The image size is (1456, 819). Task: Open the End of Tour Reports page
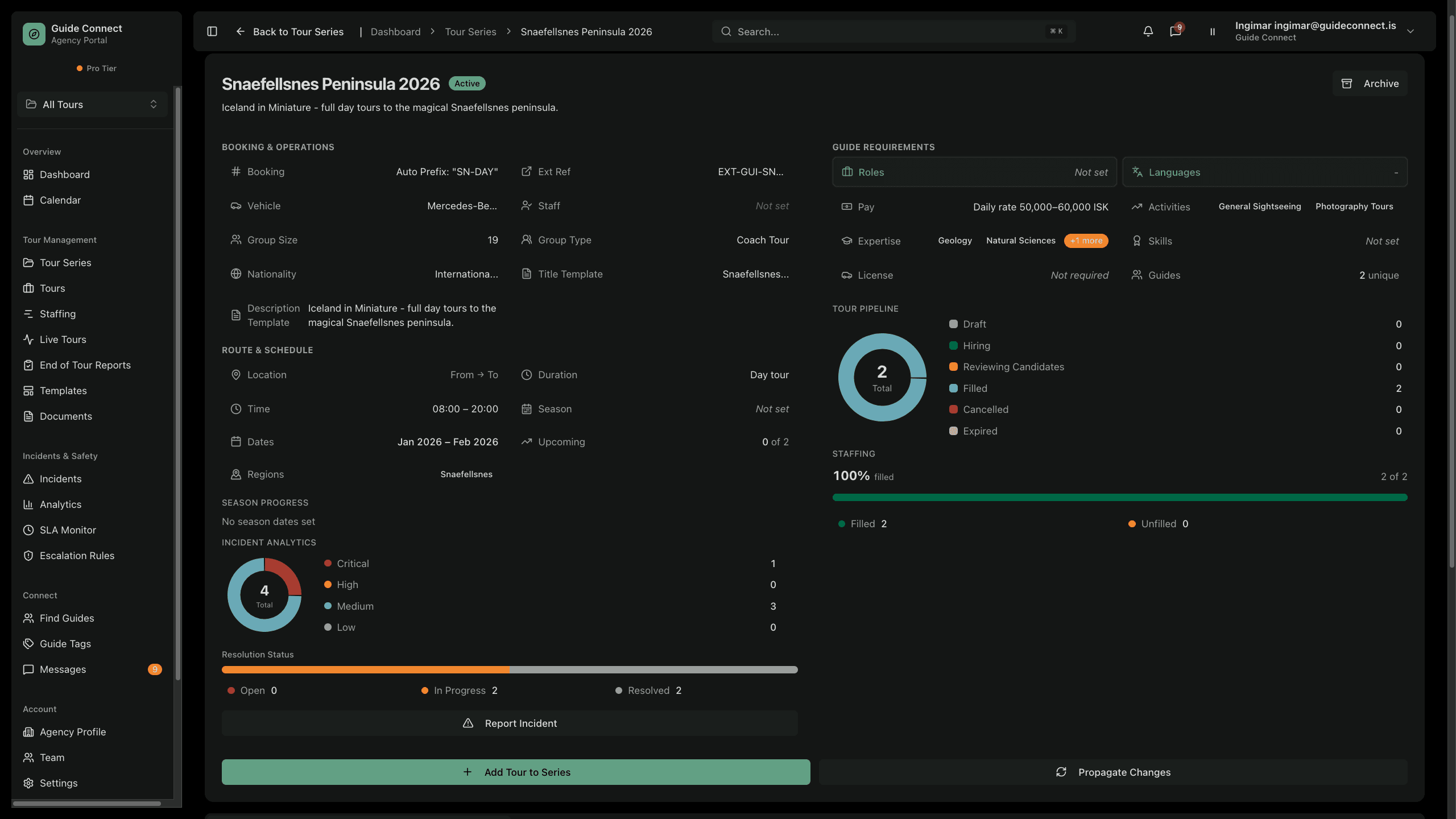(85, 365)
